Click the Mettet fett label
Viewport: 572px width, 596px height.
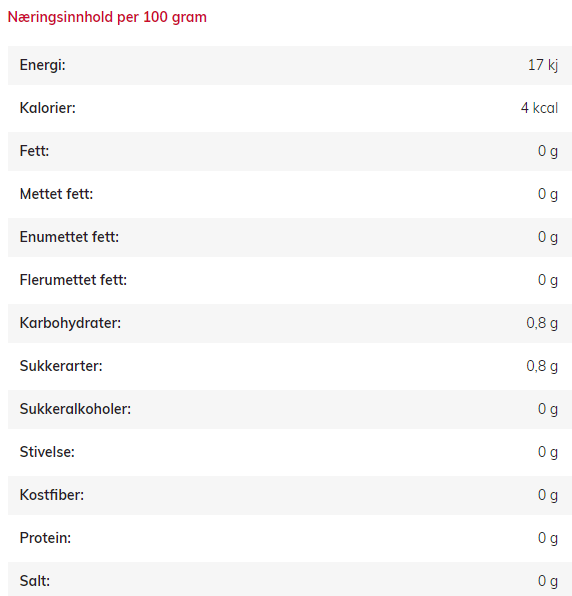(56, 194)
